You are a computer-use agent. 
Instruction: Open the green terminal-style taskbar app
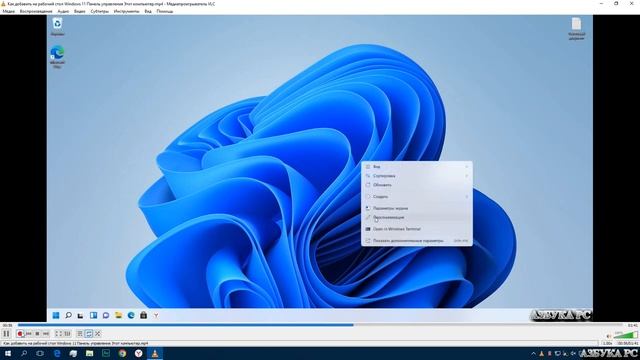point(106,353)
